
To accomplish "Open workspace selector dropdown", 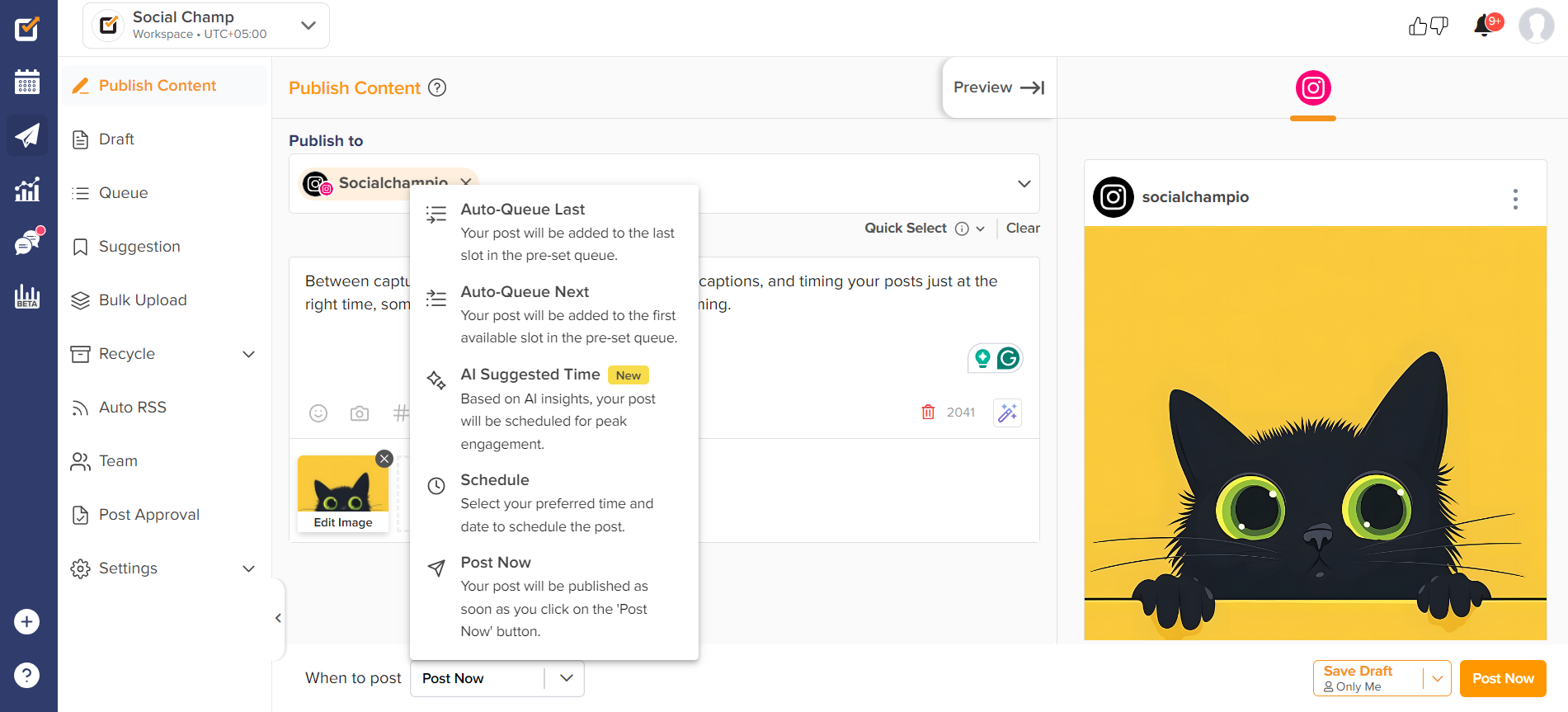I will pyautogui.click(x=206, y=26).
